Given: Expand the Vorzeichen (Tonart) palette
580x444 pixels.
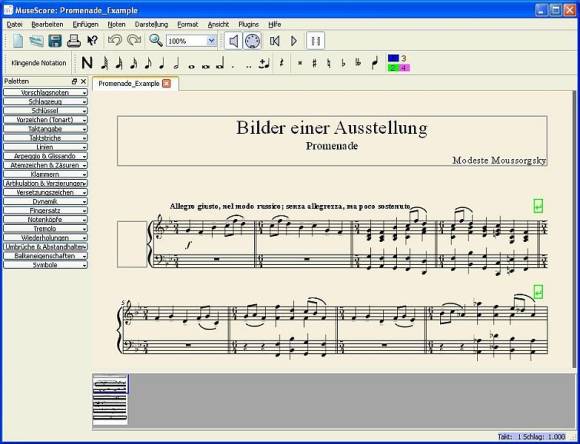Looking at the screenshot, I should (45, 120).
